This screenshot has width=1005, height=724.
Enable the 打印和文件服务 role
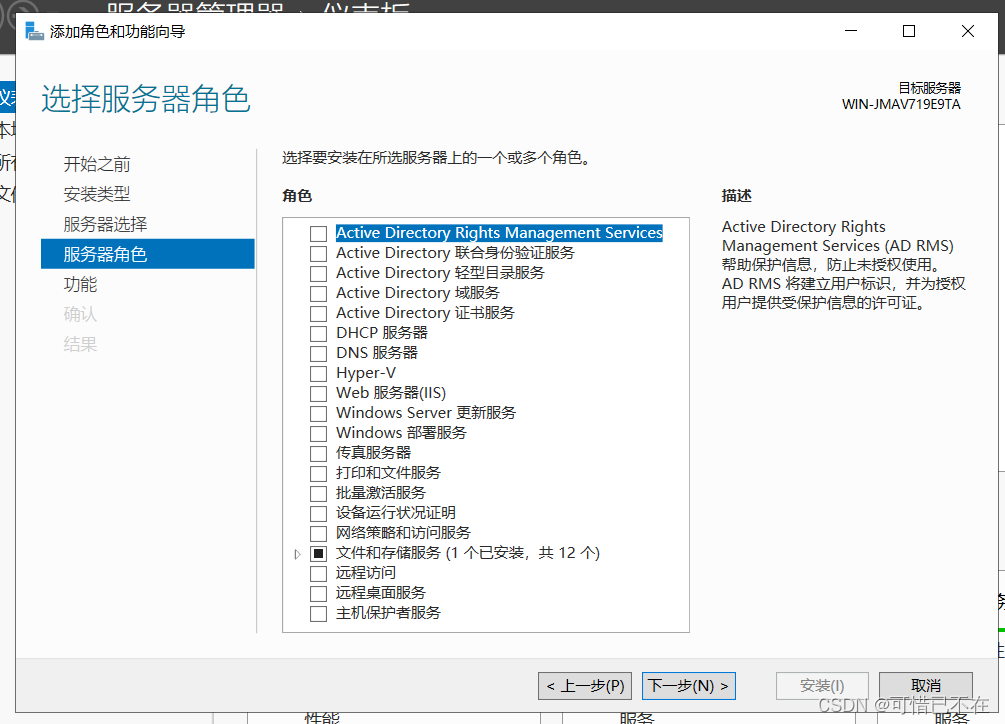tap(319, 472)
